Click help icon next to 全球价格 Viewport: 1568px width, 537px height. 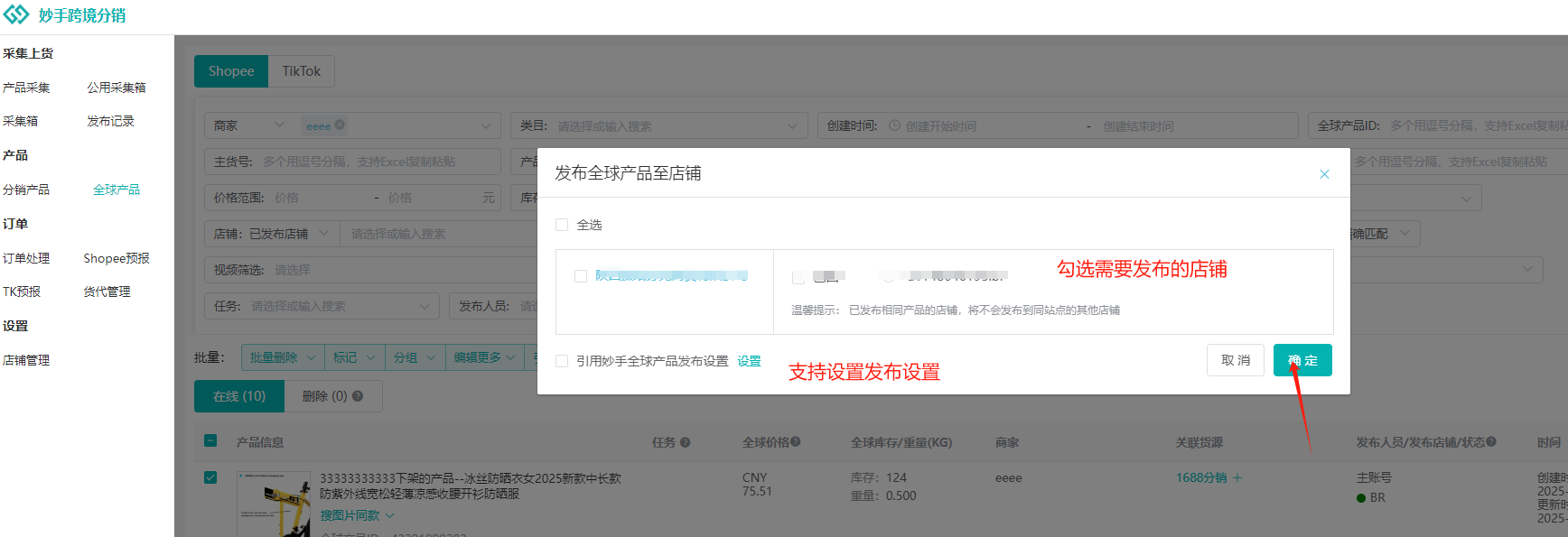pos(796,442)
